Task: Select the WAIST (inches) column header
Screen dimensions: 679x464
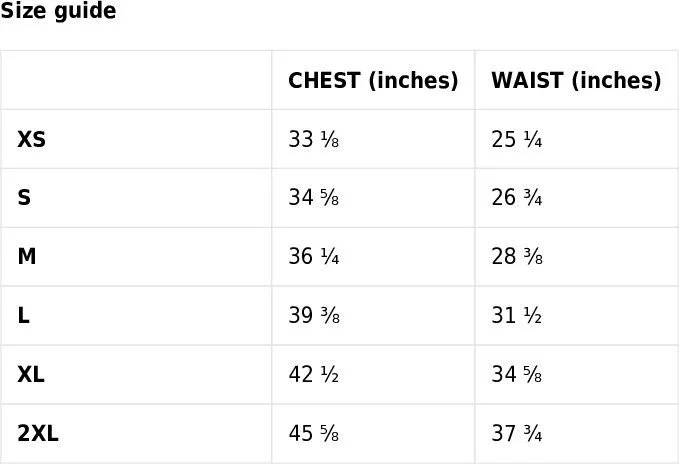Action: (576, 81)
